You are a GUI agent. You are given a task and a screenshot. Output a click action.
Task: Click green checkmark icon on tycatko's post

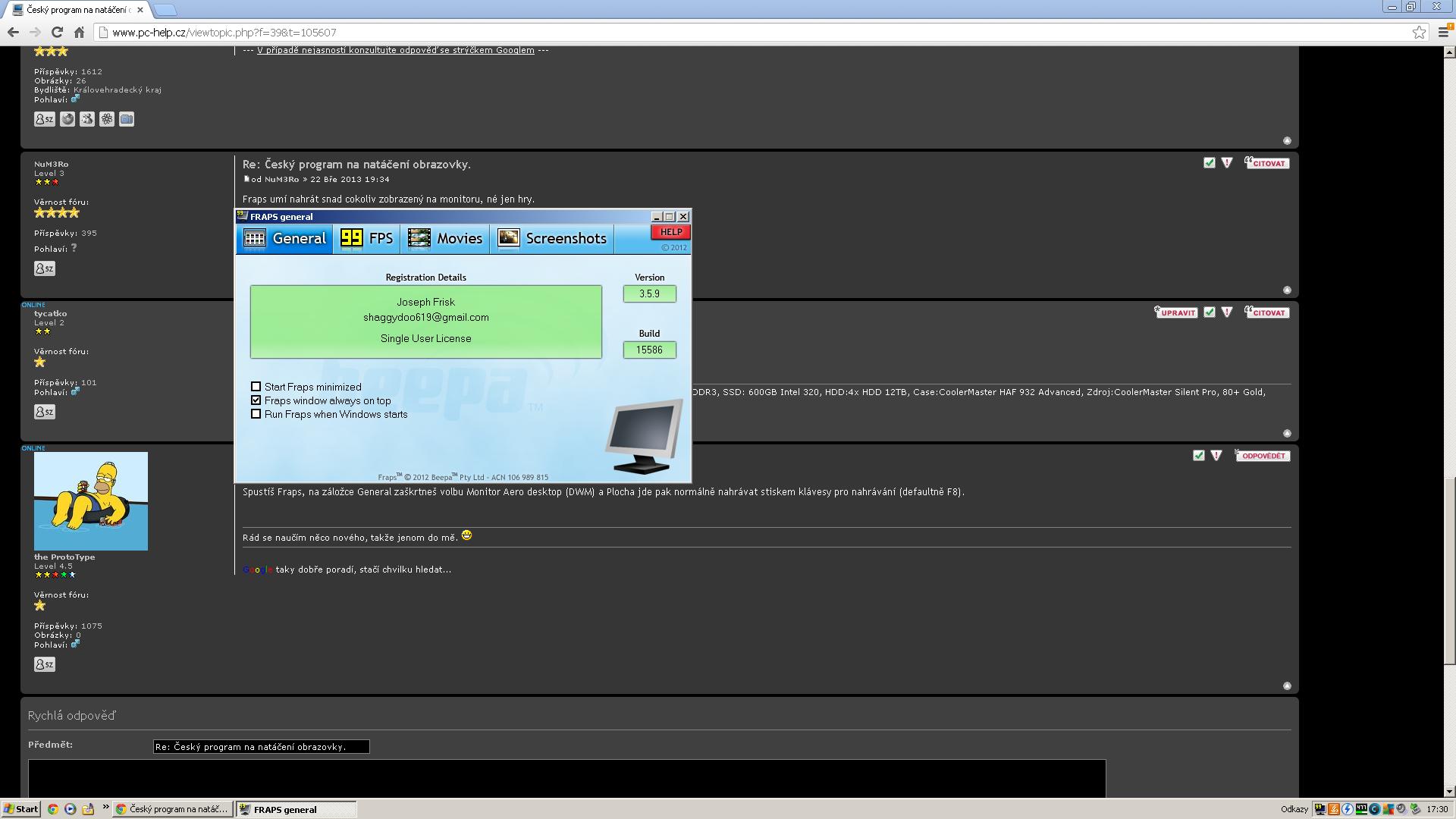(1210, 312)
